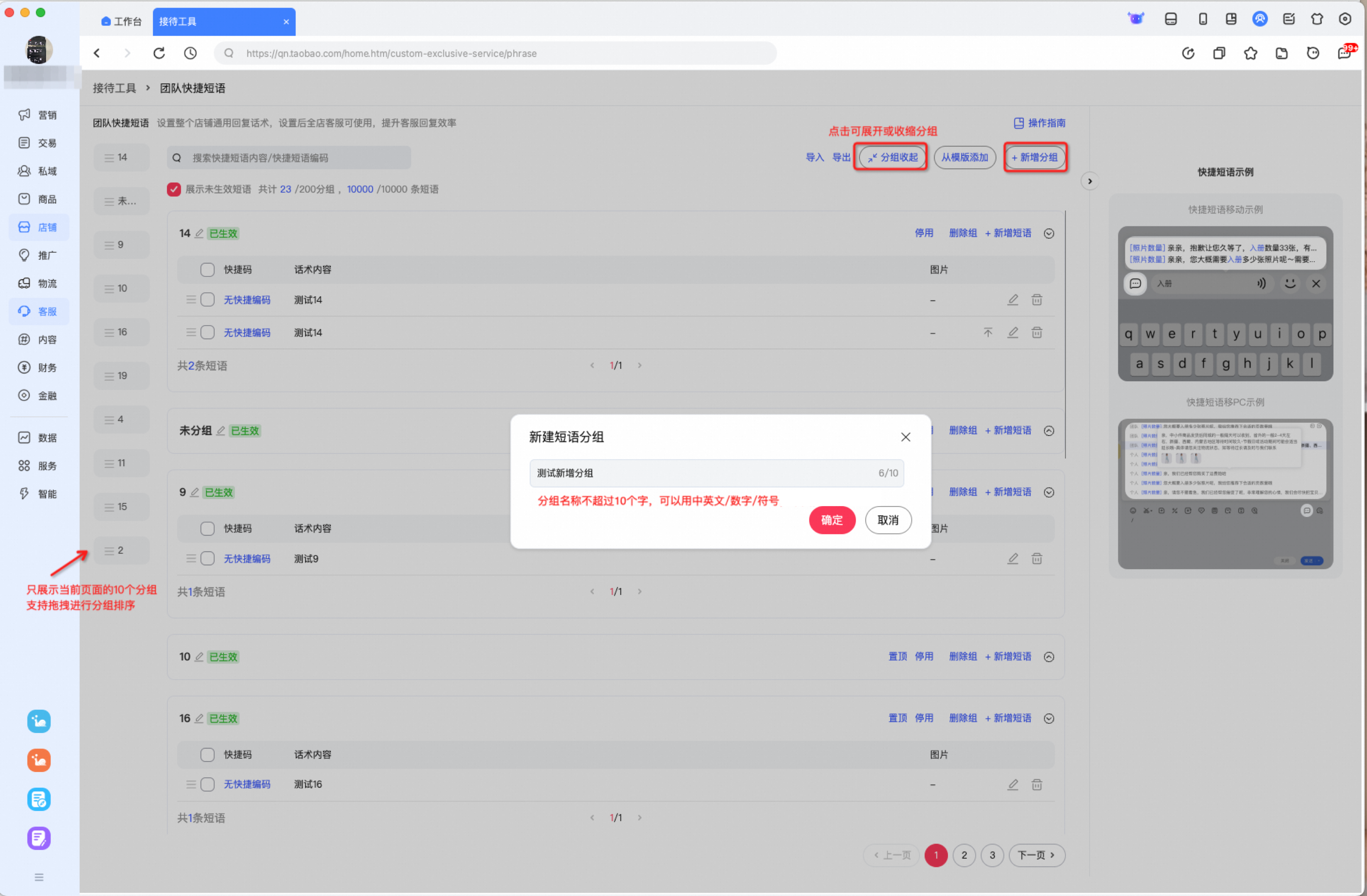
Task: Collapse the right example panel arrow
Action: coord(1090,181)
